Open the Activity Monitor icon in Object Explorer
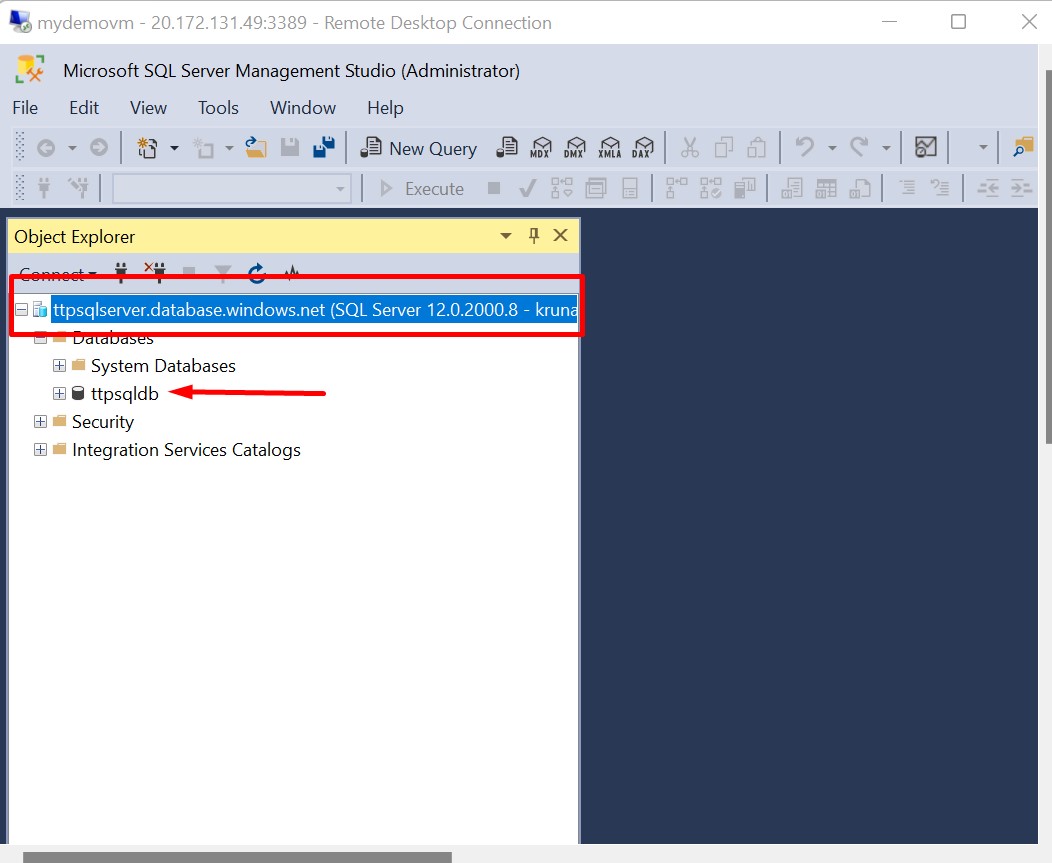Image resolution: width=1052 pixels, height=863 pixels. 292,273
